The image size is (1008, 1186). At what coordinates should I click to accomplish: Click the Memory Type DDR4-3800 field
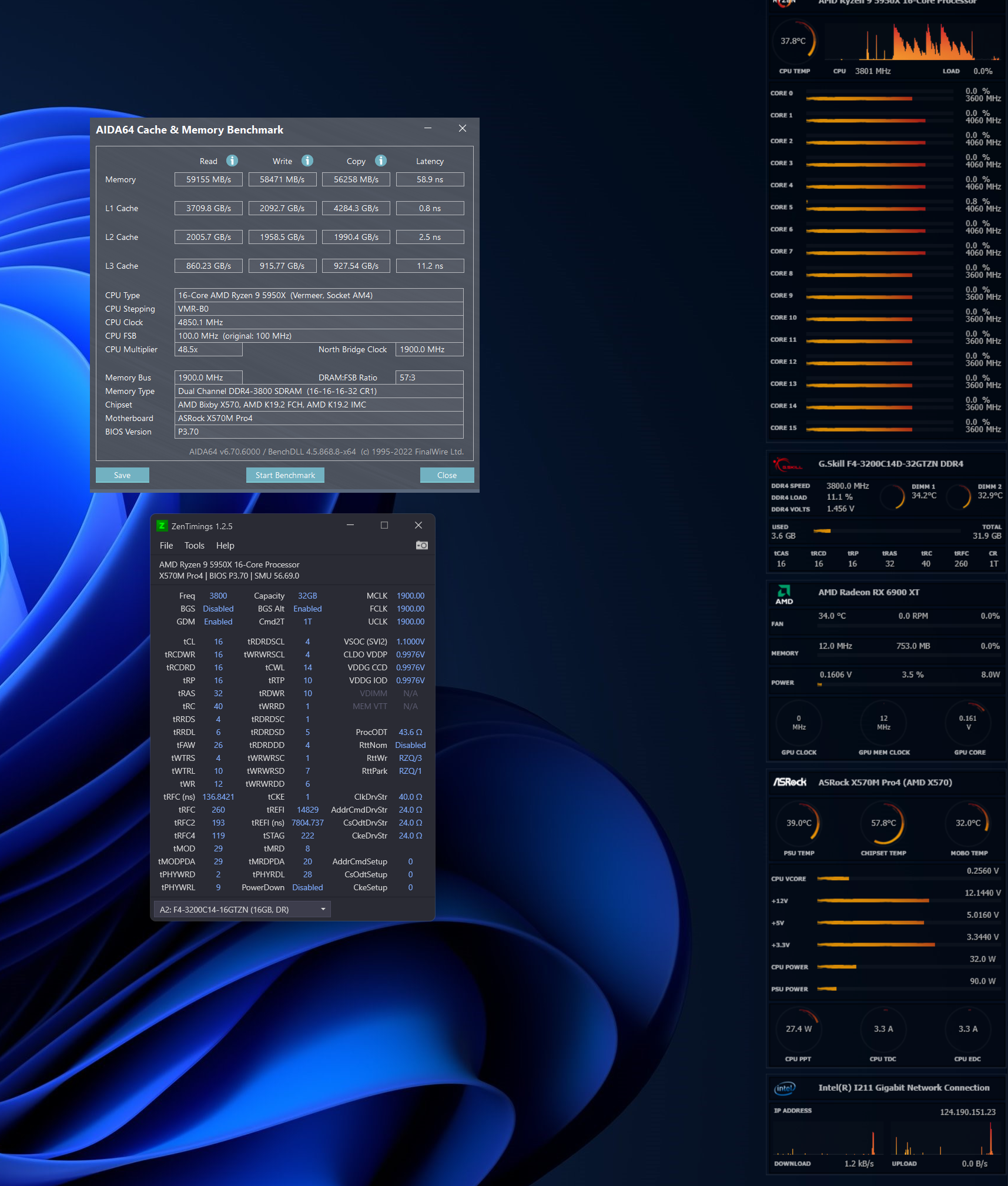319,391
